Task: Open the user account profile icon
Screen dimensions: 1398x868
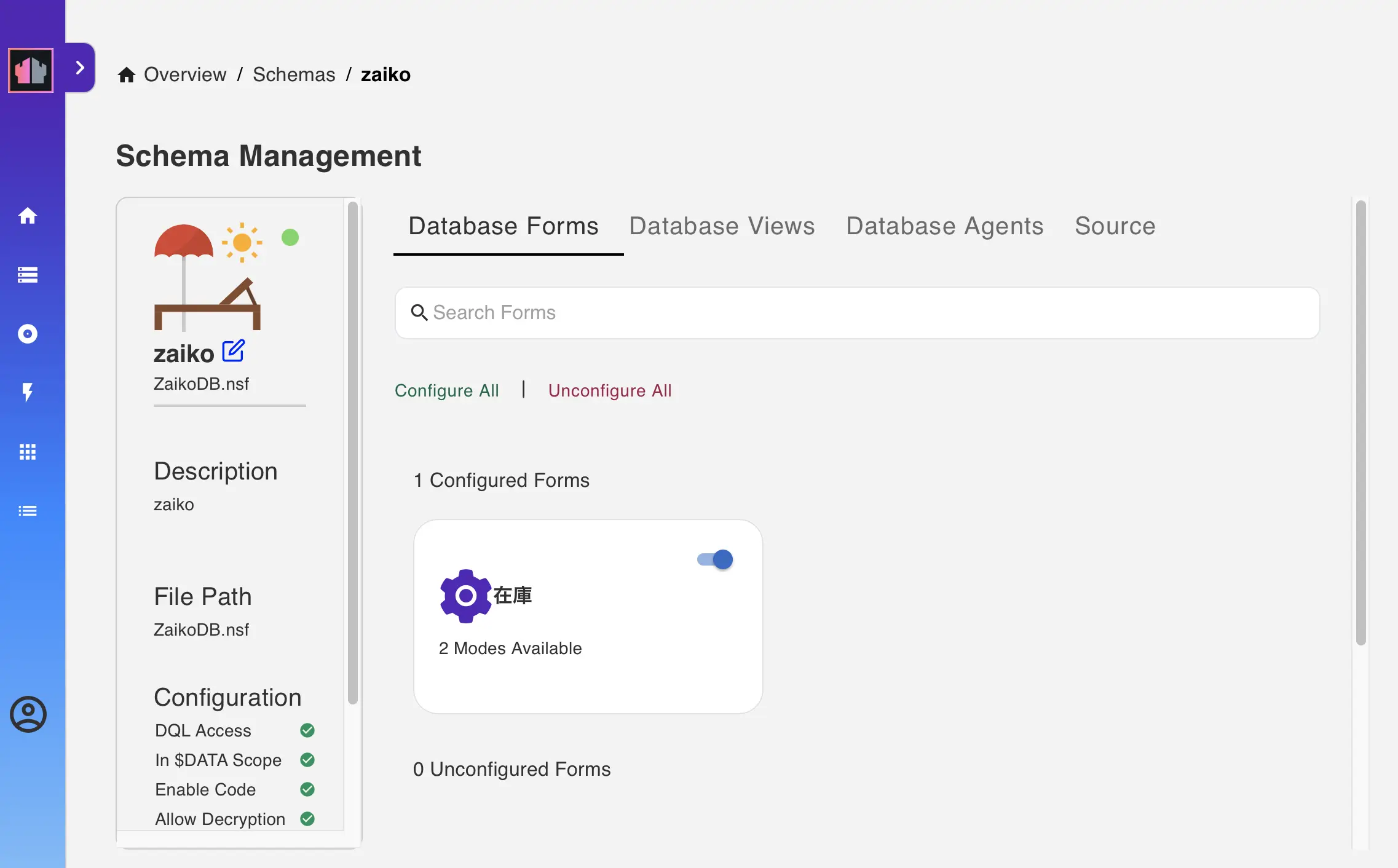Action: tap(28, 714)
